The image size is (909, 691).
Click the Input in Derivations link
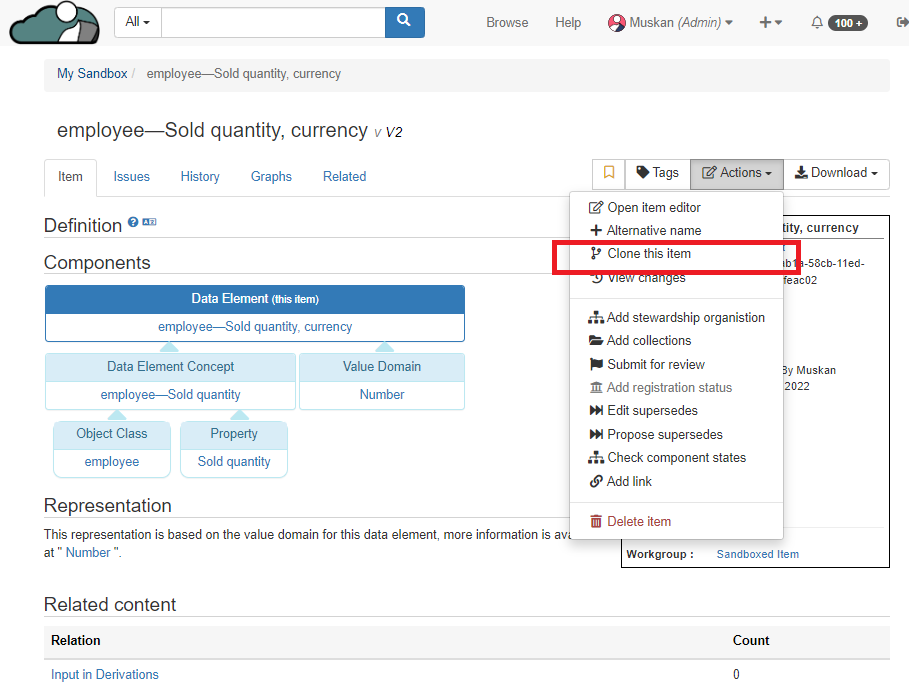(x=105, y=675)
